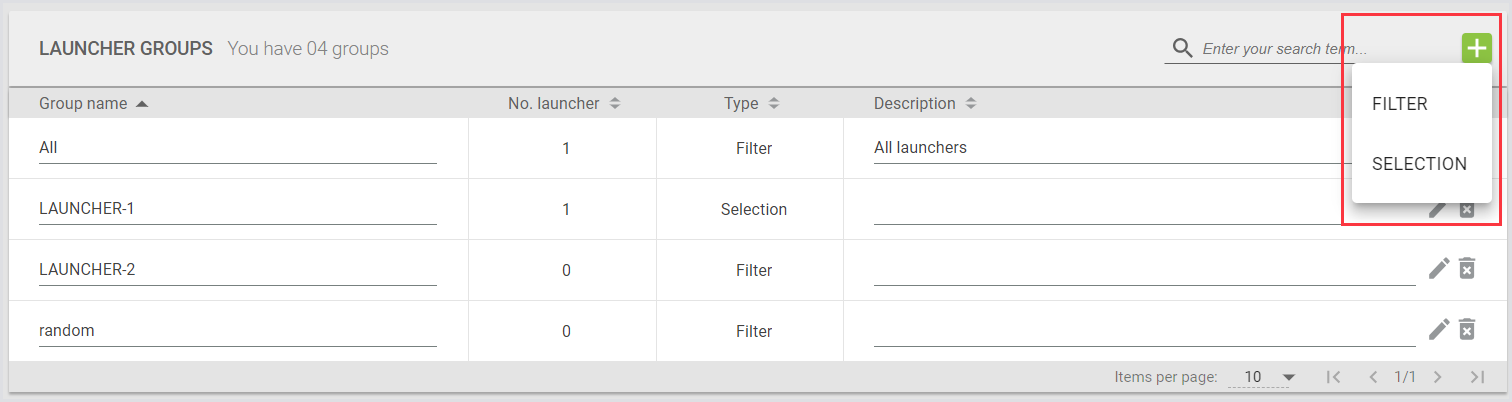This screenshot has height=402, width=1512.
Task: Go to the last page of results
Action: pos(1477,377)
